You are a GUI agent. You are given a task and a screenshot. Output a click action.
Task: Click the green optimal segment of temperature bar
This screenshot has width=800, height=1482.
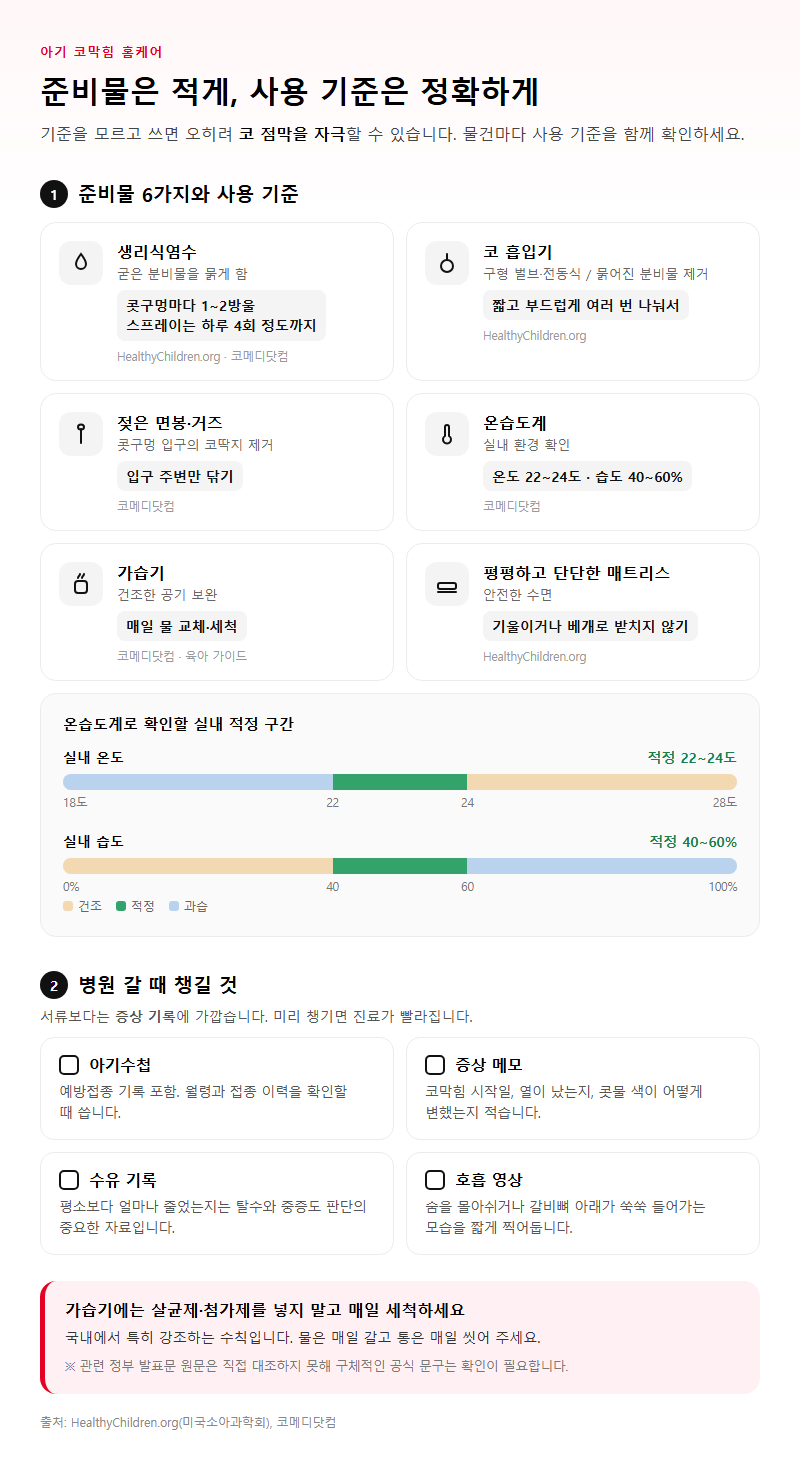[400, 782]
